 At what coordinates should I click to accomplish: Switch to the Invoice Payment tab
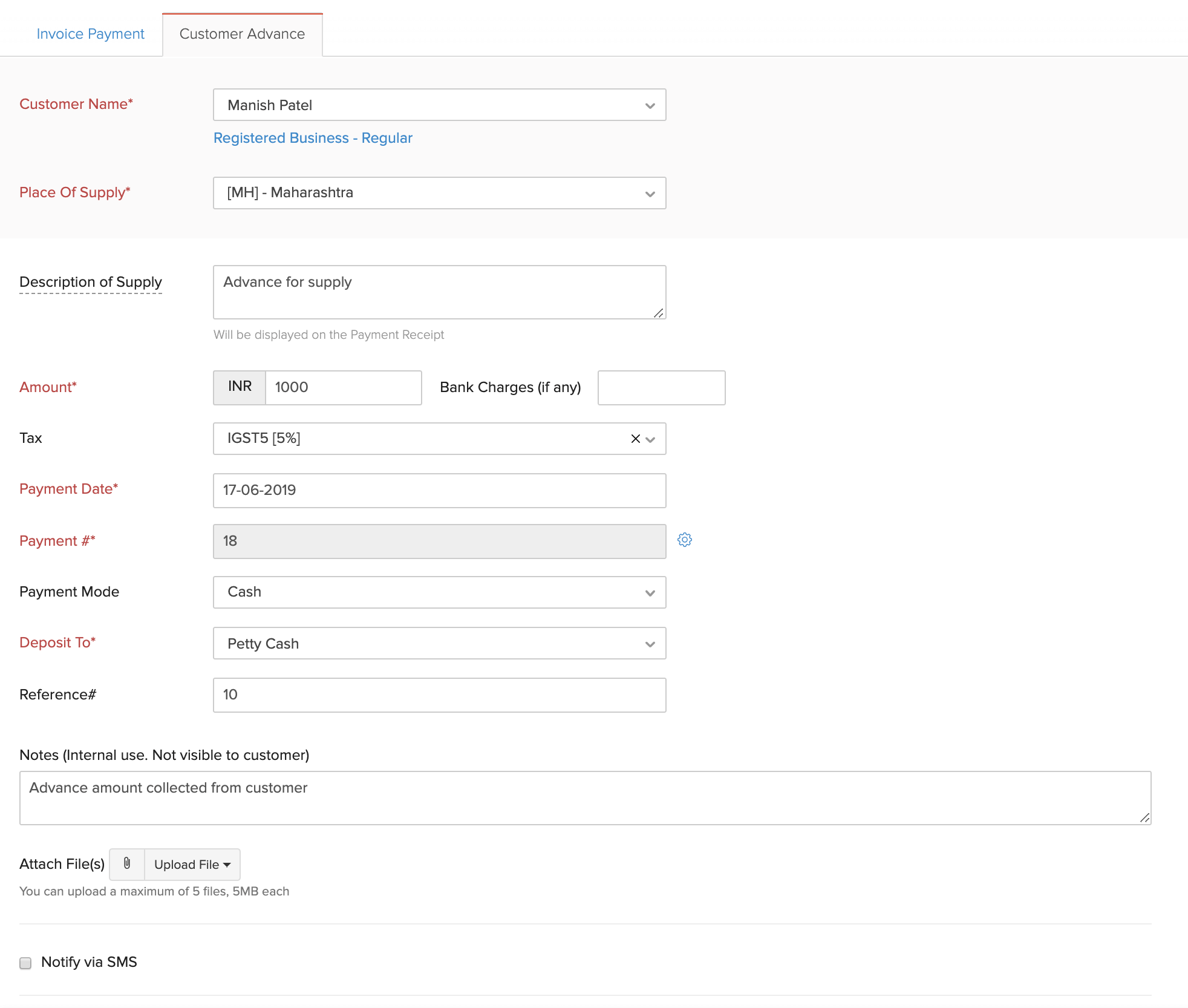[x=91, y=34]
